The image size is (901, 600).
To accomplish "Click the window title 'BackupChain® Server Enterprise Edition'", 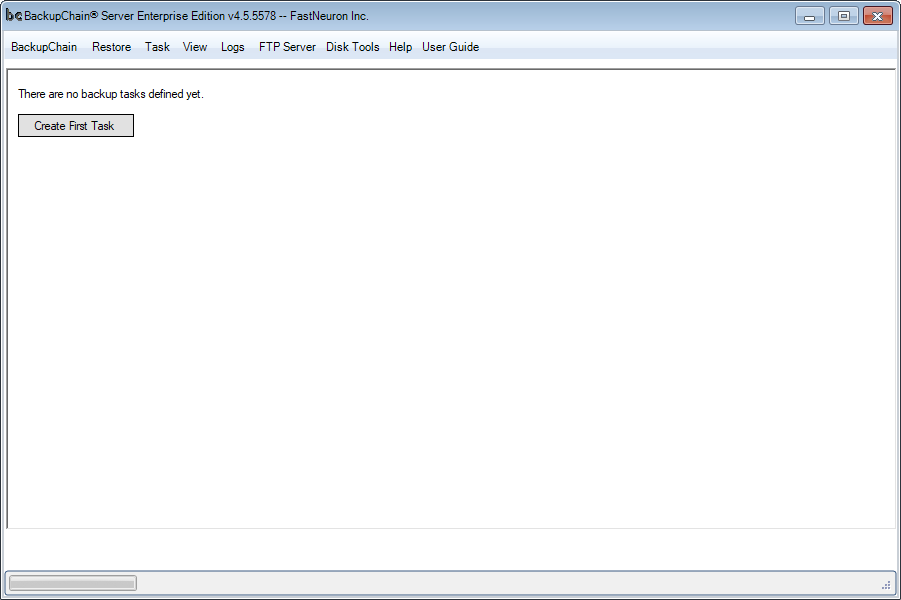I will click(125, 16).
